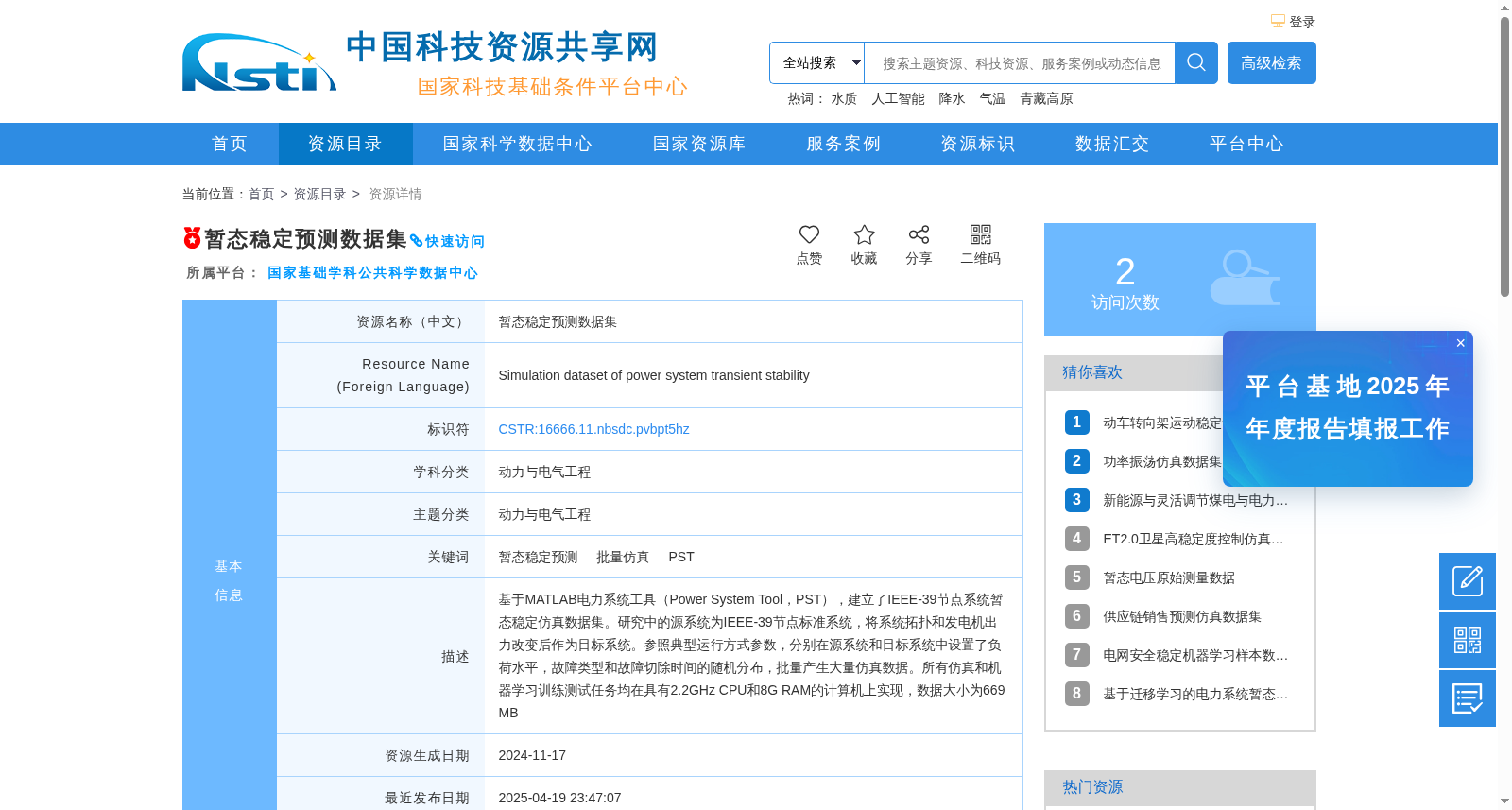Click the magnifier search button

tap(1196, 62)
